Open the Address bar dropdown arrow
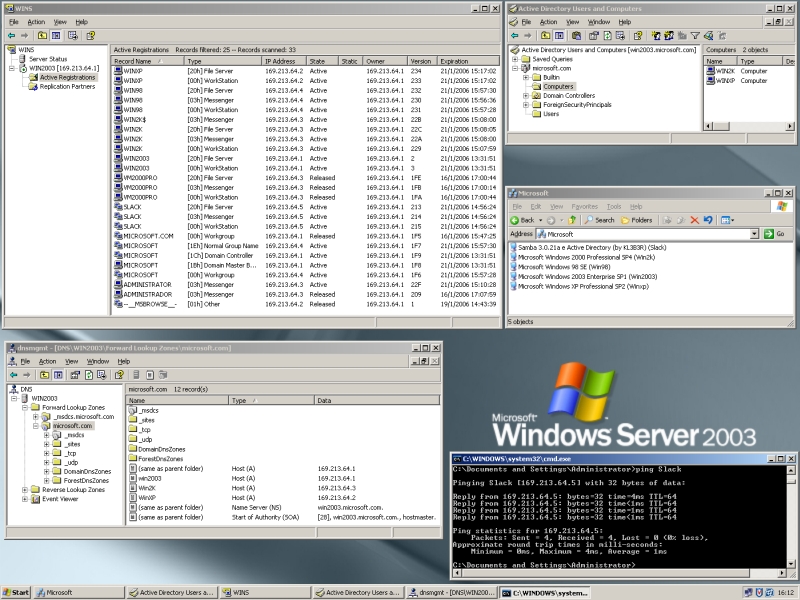This screenshot has width=800, height=600. pyautogui.click(x=754, y=234)
